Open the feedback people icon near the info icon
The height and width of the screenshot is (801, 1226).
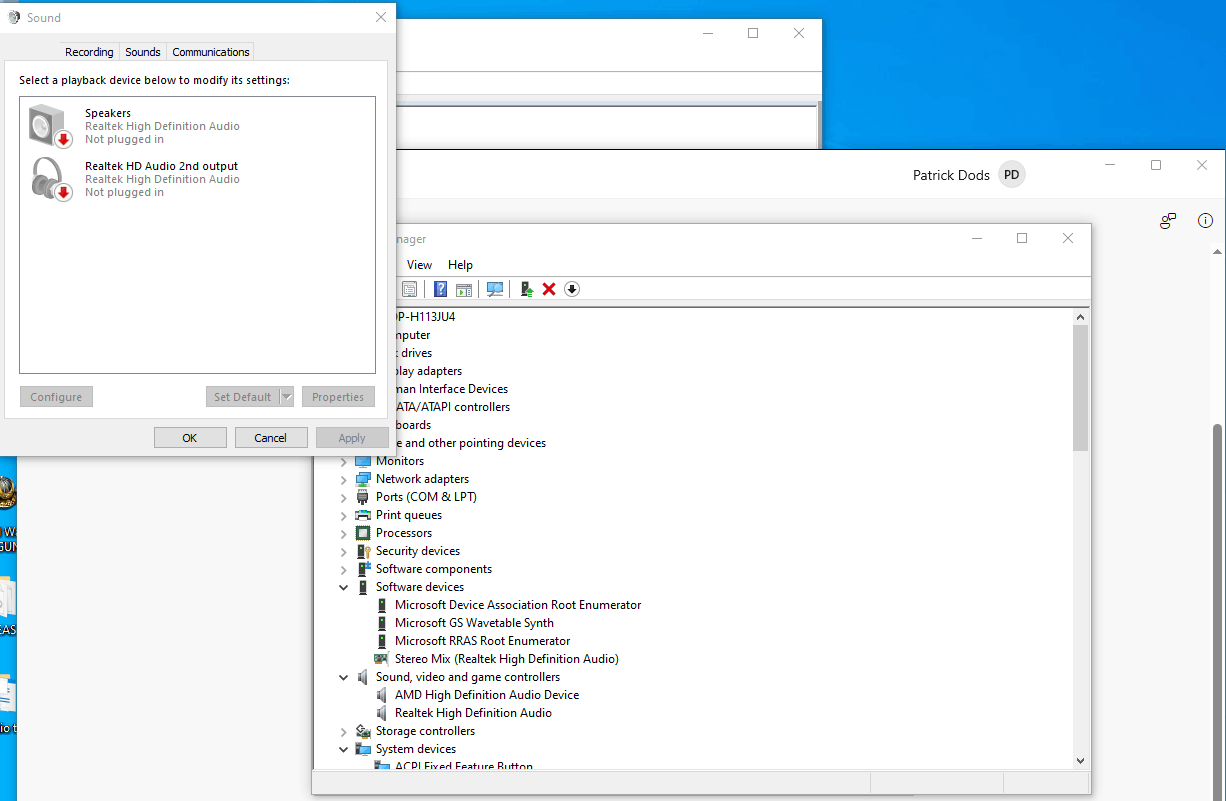click(1167, 221)
